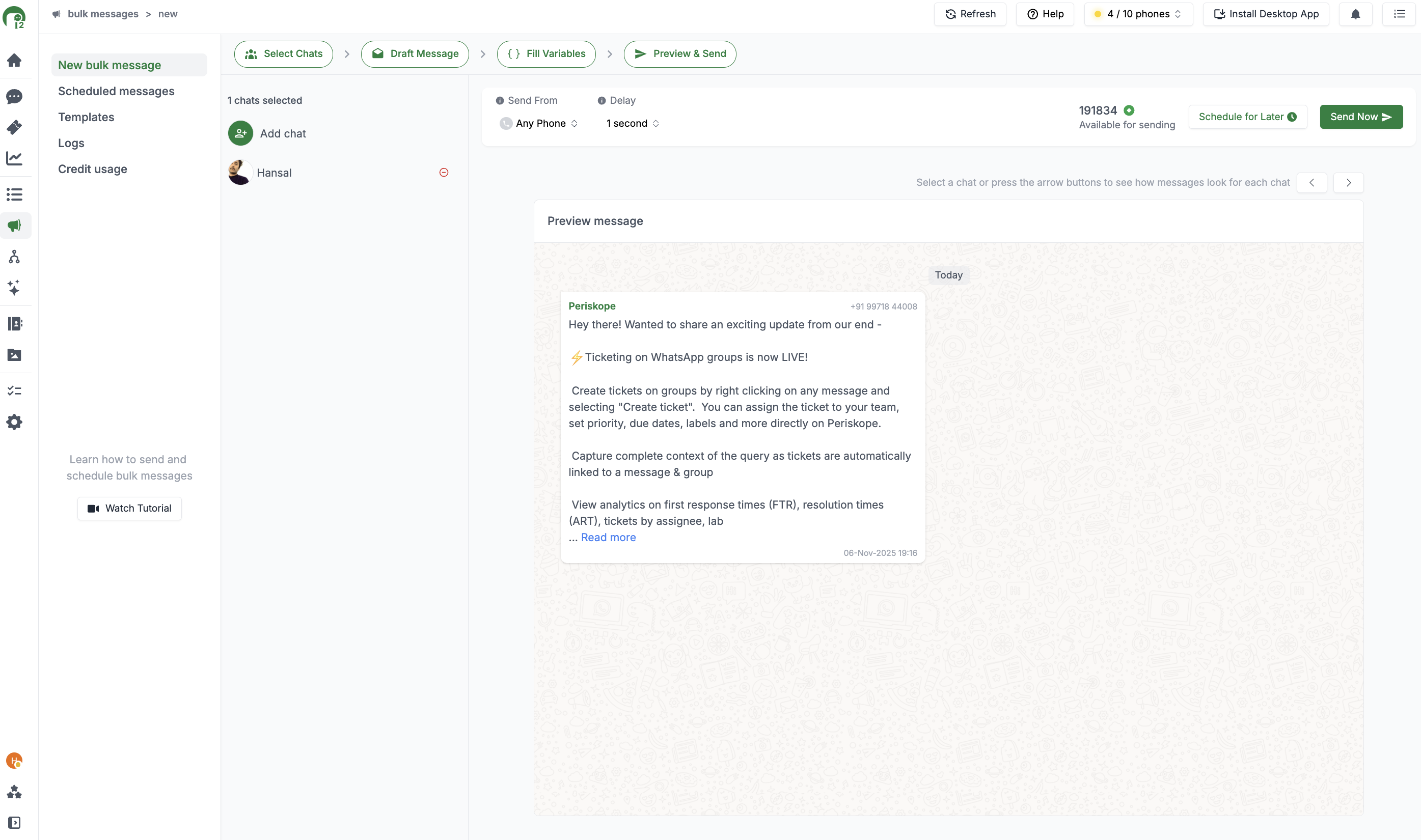The image size is (1421, 840).
Task: Click the green credits indicator beside 191834
Action: (1129, 110)
